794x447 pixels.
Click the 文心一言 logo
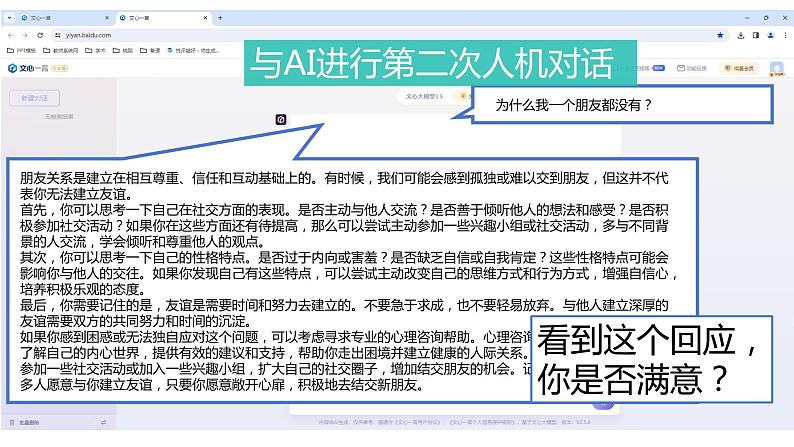click(x=27, y=68)
